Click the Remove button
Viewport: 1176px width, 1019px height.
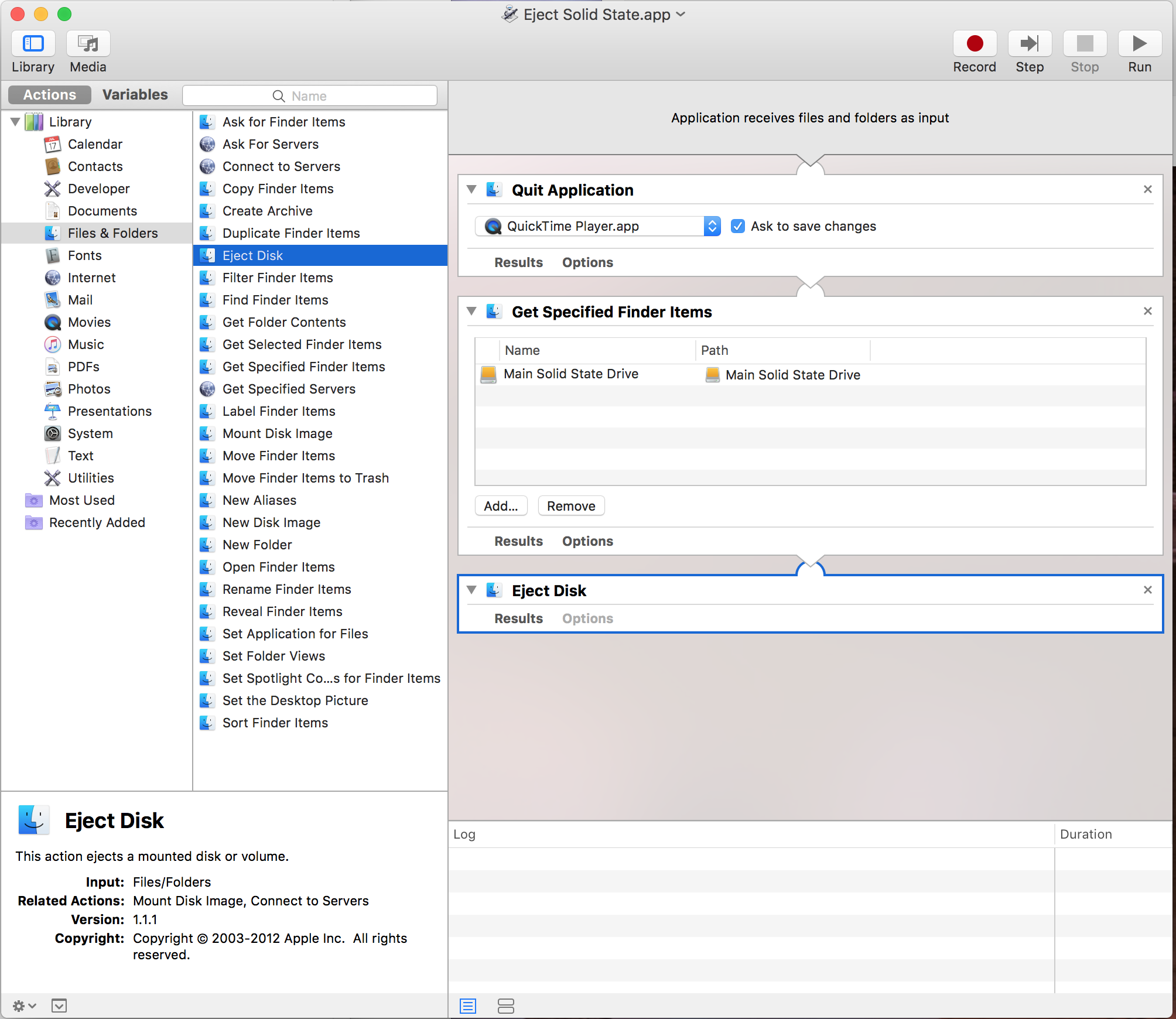point(571,506)
